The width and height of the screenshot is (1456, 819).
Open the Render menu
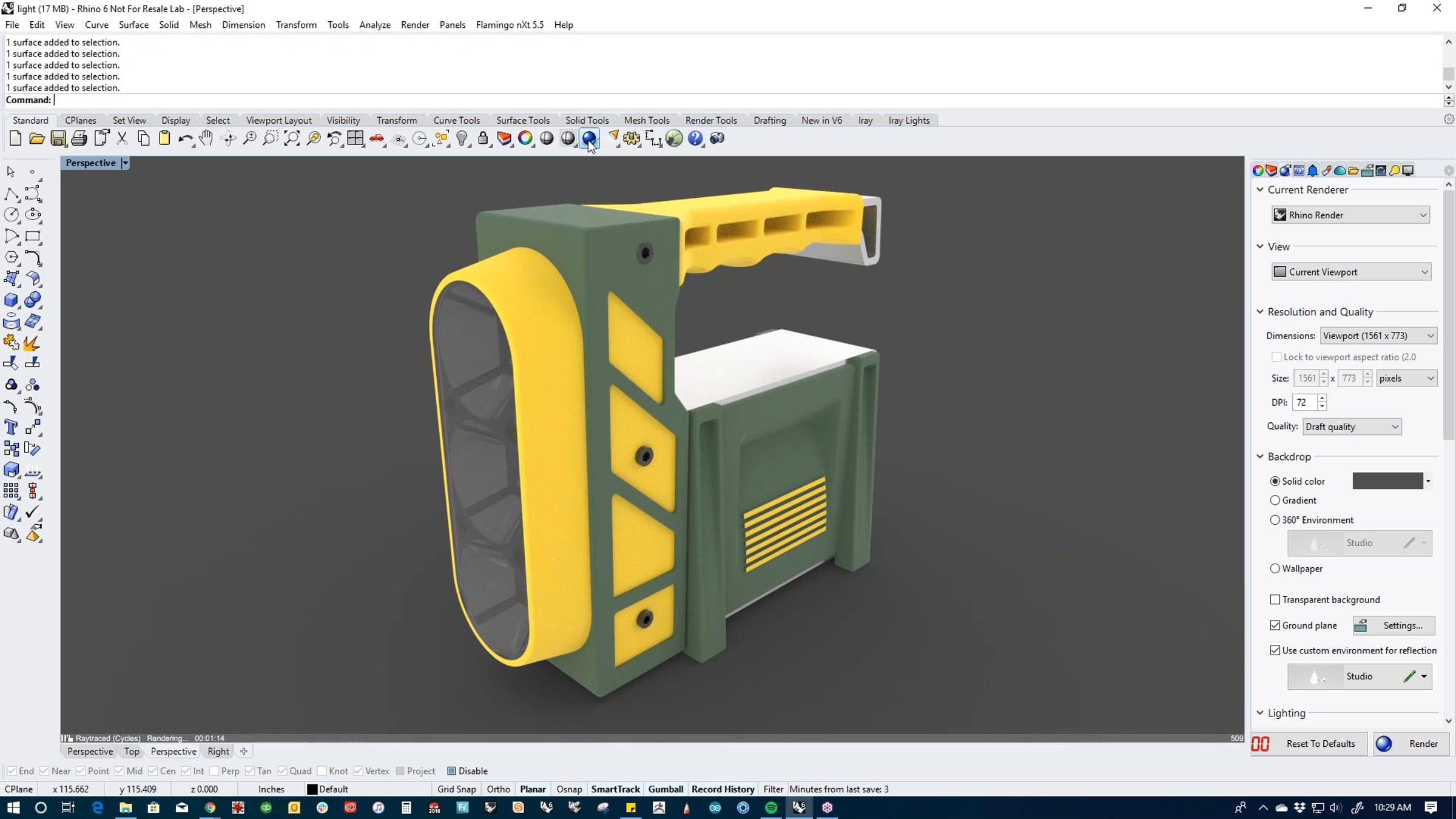(415, 25)
